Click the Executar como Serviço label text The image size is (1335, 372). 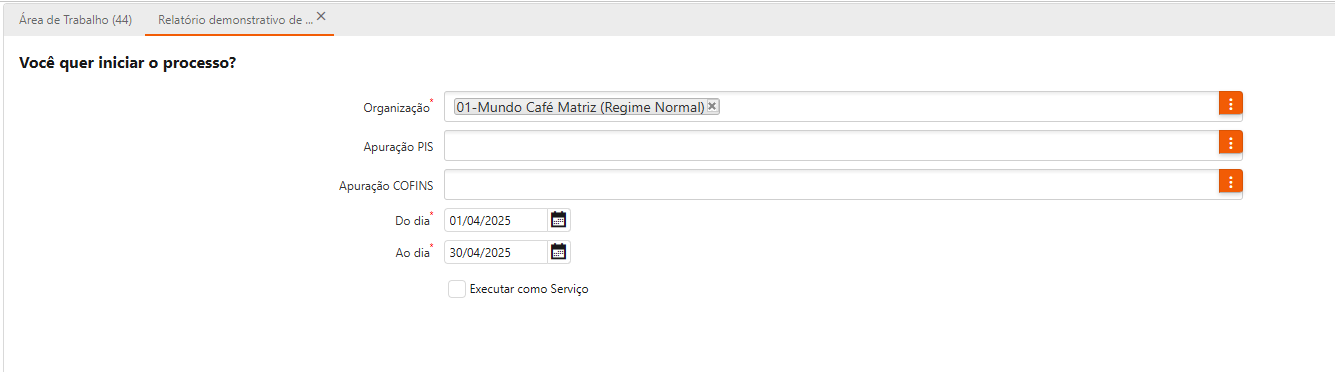pos(529,289)
